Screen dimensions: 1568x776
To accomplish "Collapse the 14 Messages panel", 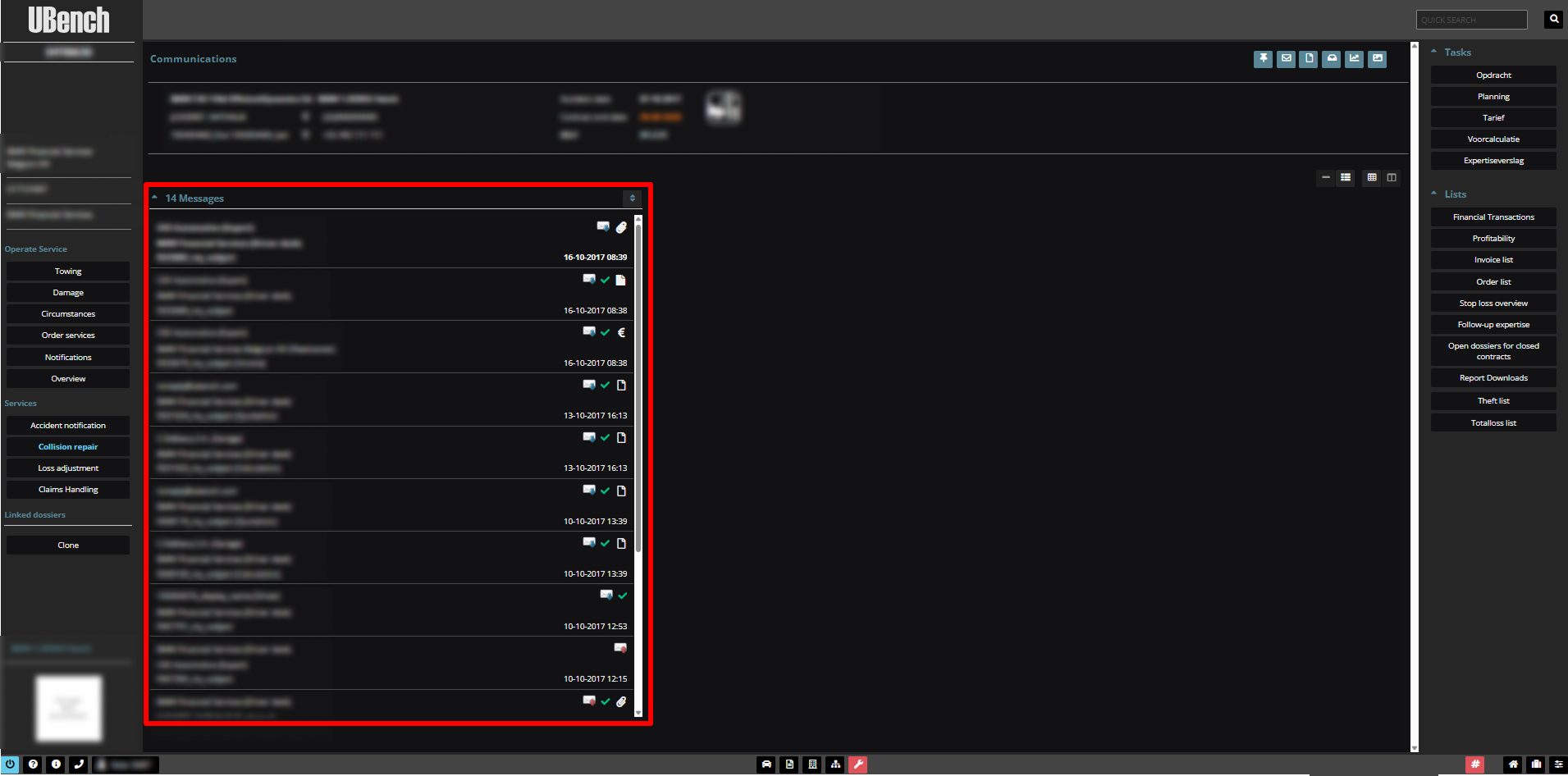I will coord(154,198).
